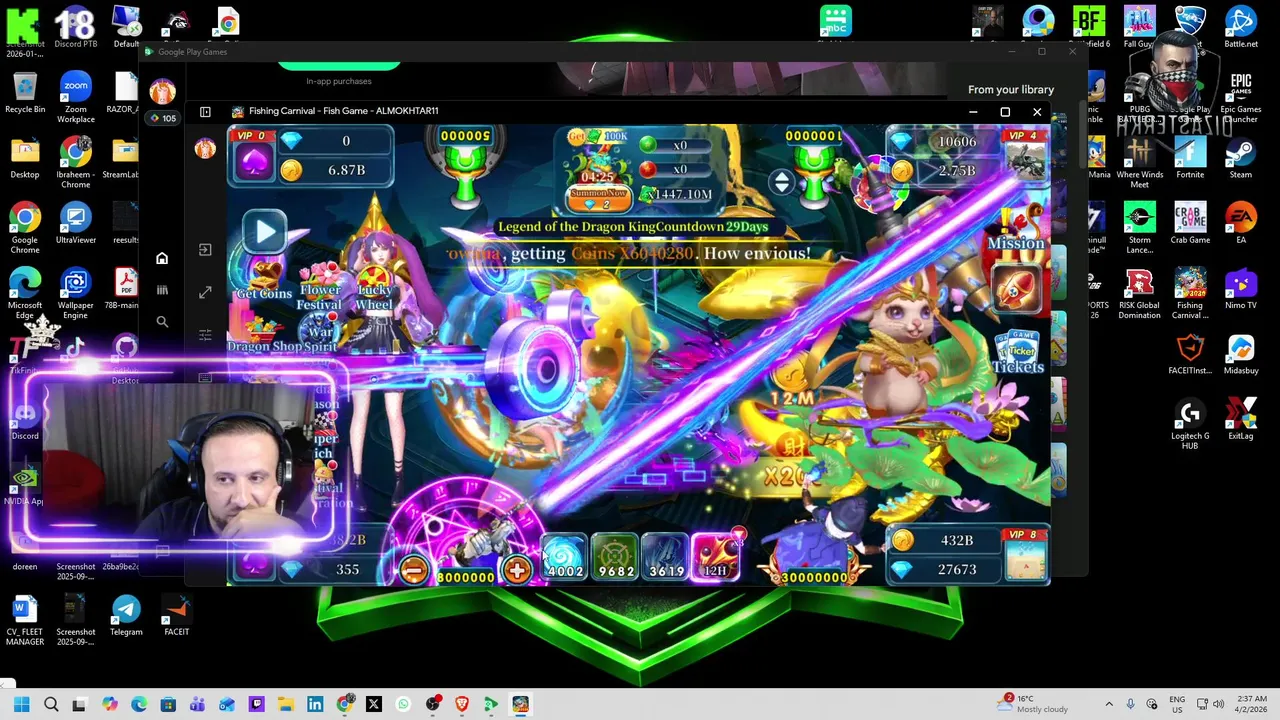Image resolution: width=1280 pixels, height=720 pixels.
Task: Open the Mission rocket panel
Action: click(x=1016, y=273)
